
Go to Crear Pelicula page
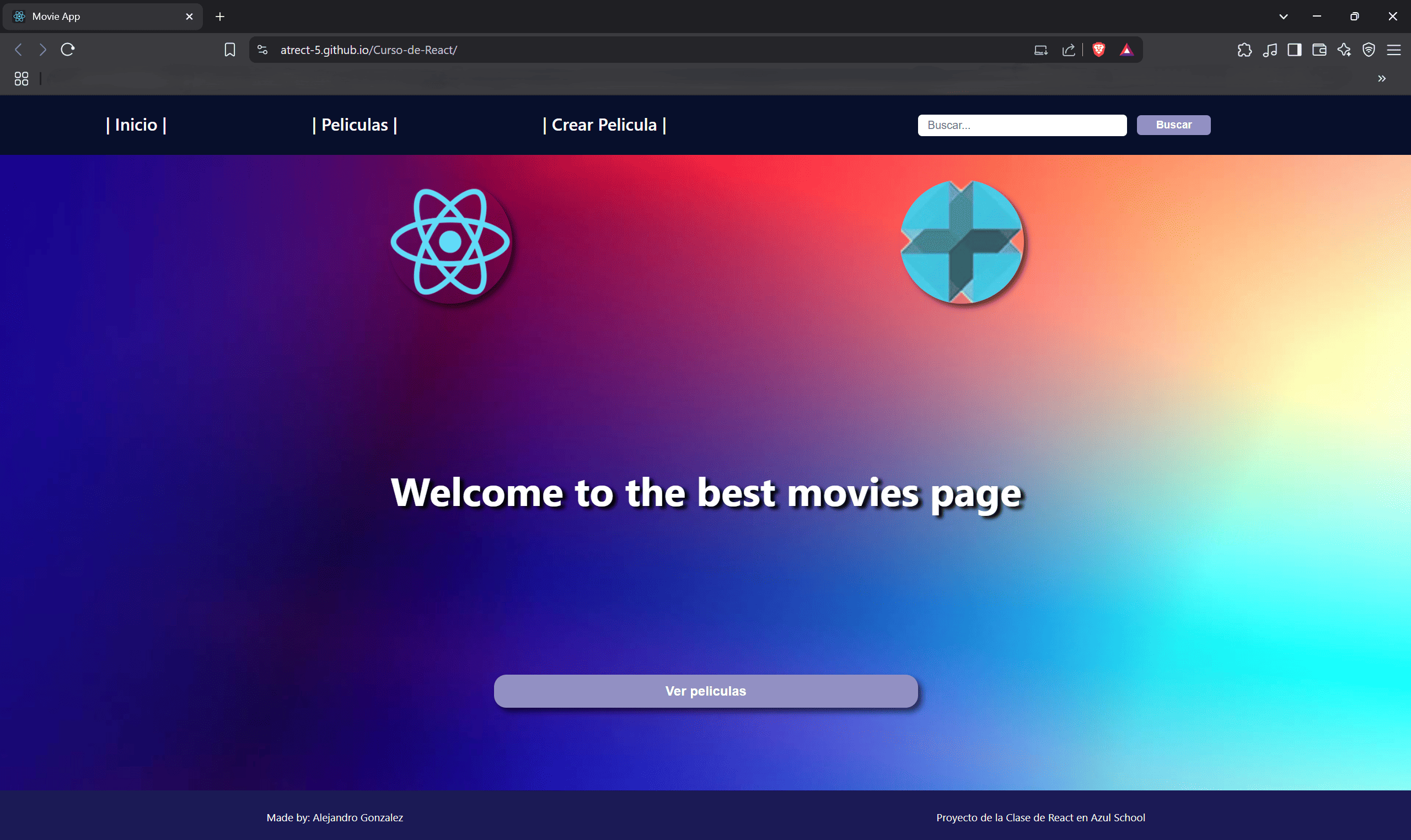[x=604, y=125]
